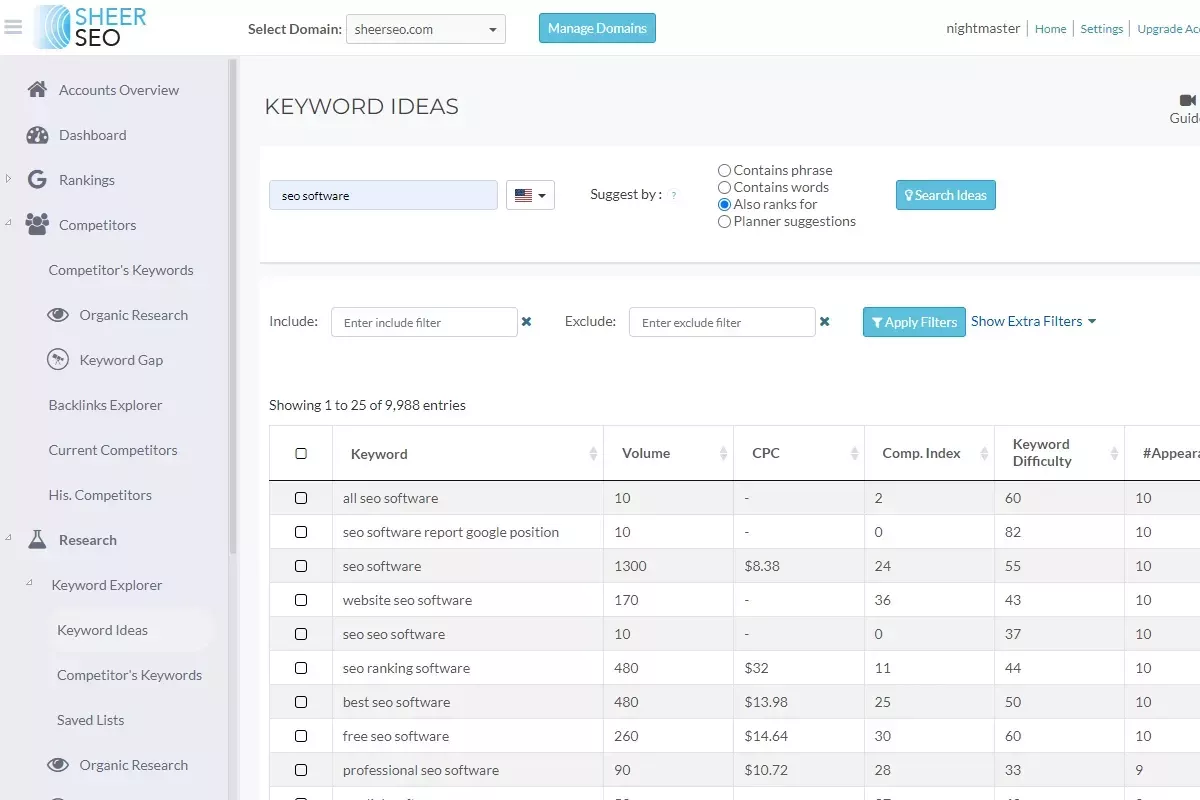Click the Guide video camera icon
Screen dimensions: 1200x800
(x=1187, y=100)
